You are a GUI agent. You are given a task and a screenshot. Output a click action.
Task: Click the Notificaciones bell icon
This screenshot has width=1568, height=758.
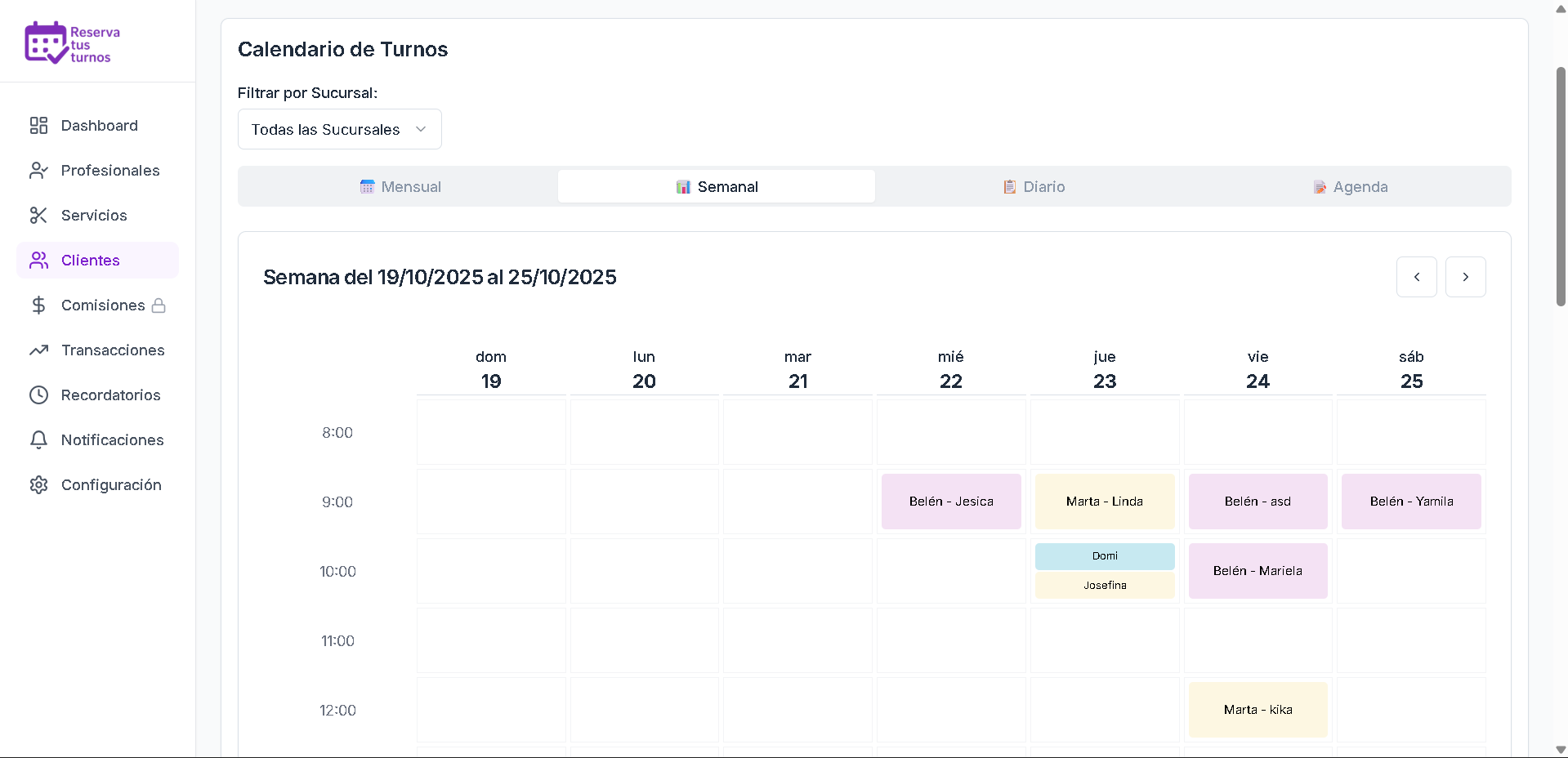pos(38,439)
